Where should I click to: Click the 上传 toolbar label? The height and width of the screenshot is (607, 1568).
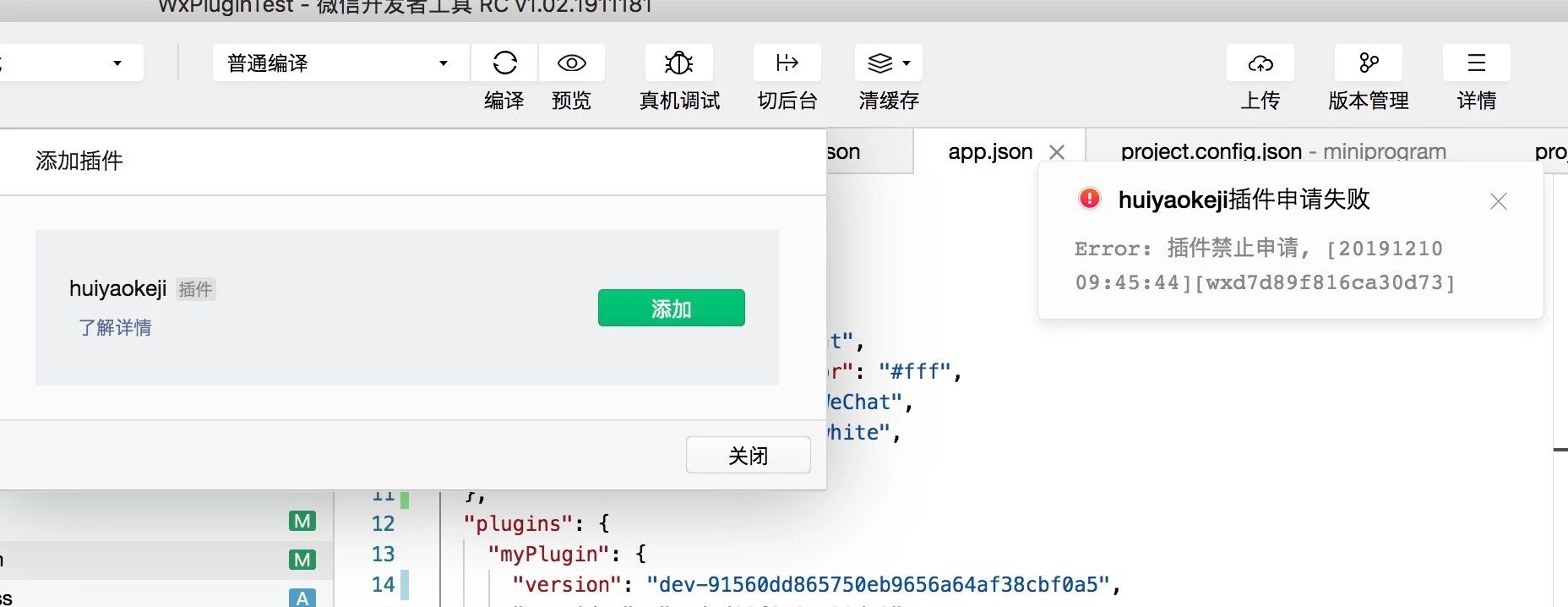[1260, 101]
